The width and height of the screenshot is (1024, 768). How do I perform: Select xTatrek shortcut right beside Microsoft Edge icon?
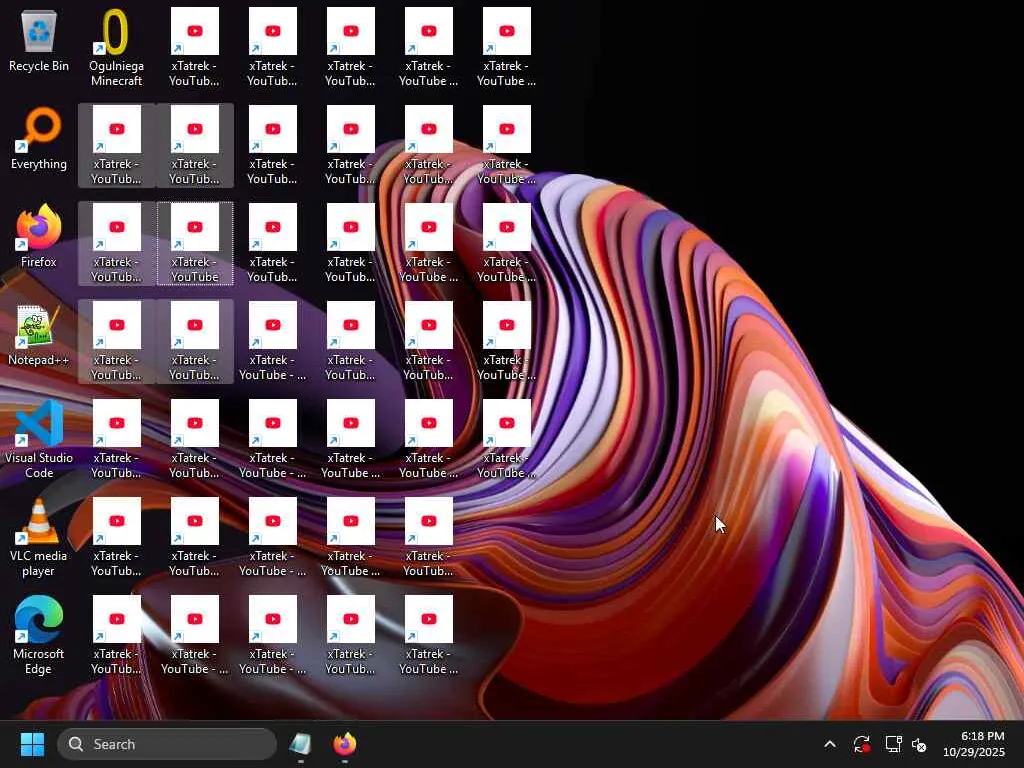(116, 635)
